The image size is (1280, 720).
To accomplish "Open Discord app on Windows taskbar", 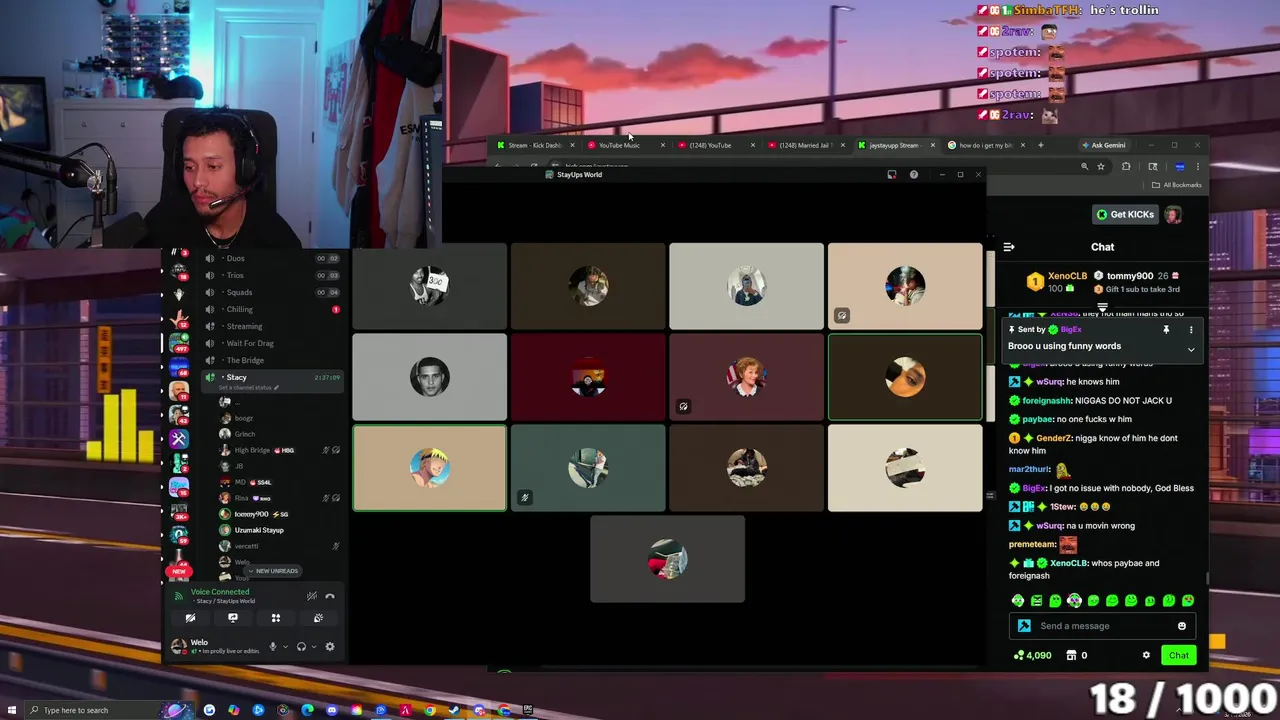I will pyautogui.click(x=332, y=710).
